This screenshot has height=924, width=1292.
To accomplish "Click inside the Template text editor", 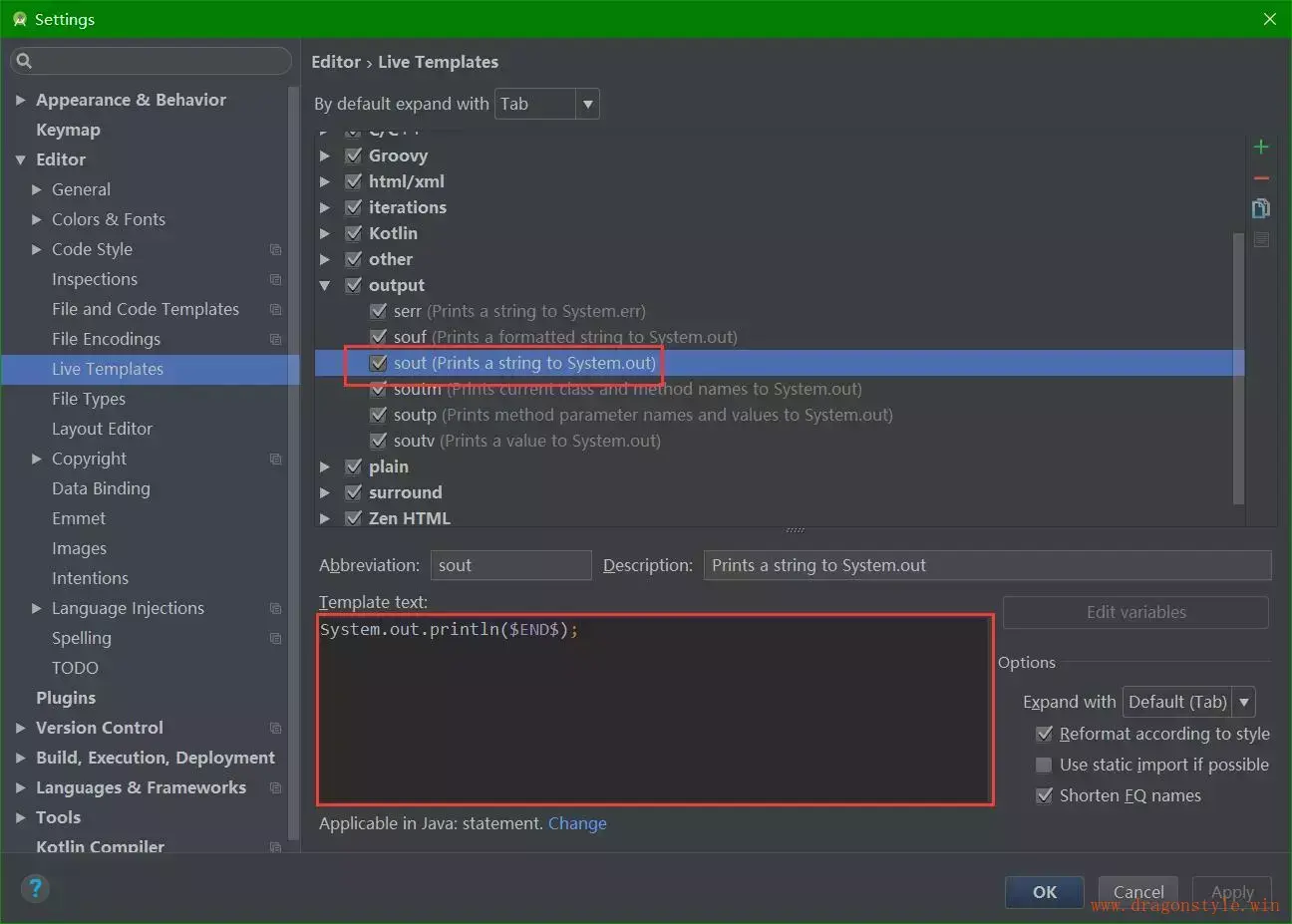I will 655,710.
